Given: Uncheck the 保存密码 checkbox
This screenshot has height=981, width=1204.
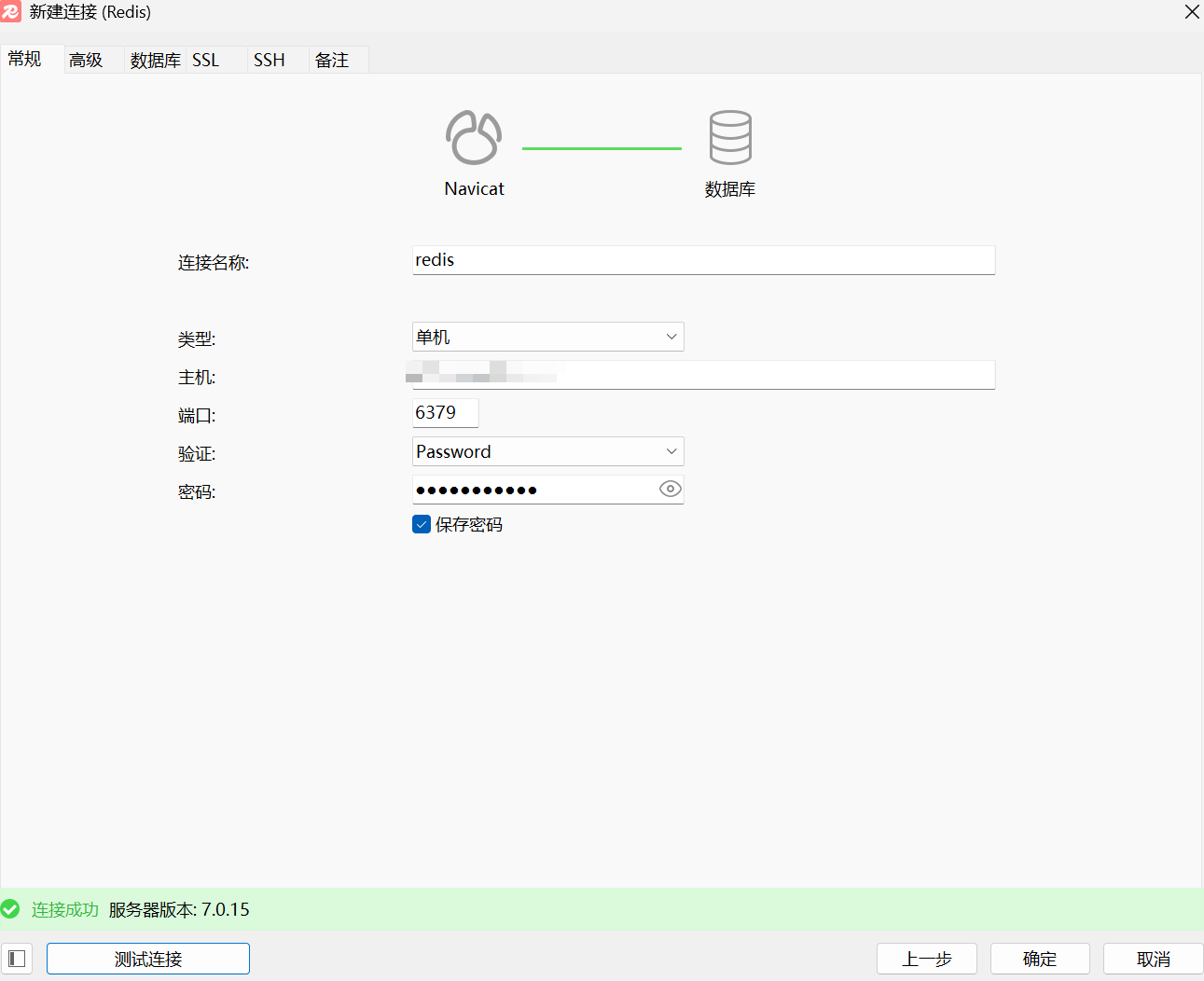Looking at the screenshot, I should (422, 524).
